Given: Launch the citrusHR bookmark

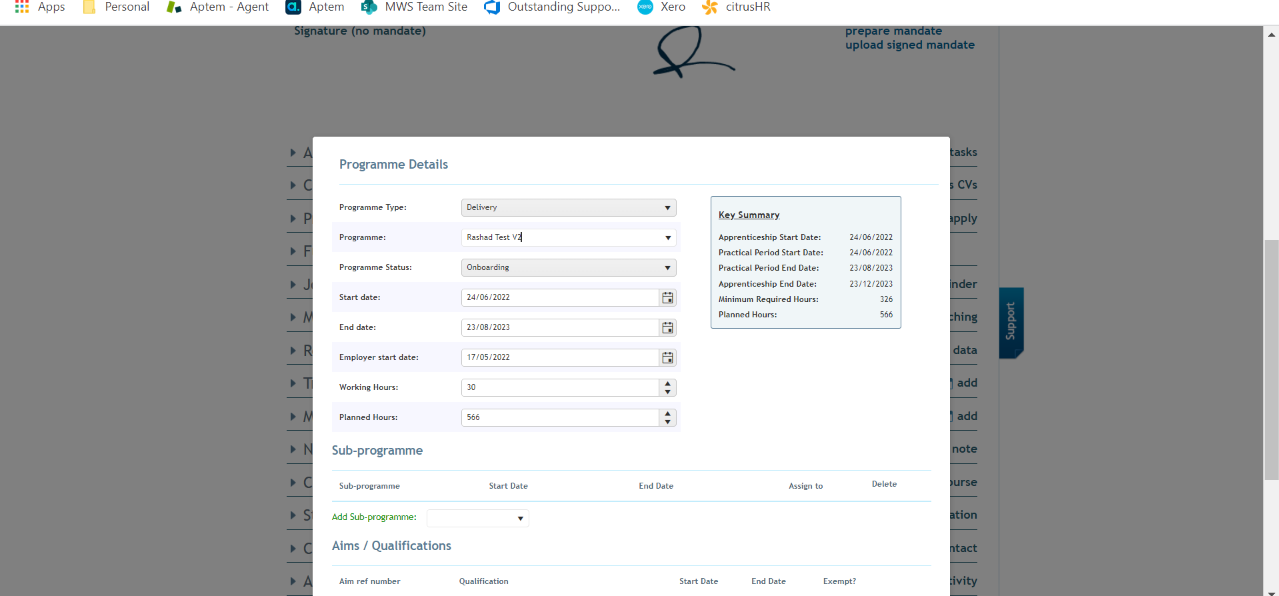Looking at the screenshot, I should [x=735, y=7].
